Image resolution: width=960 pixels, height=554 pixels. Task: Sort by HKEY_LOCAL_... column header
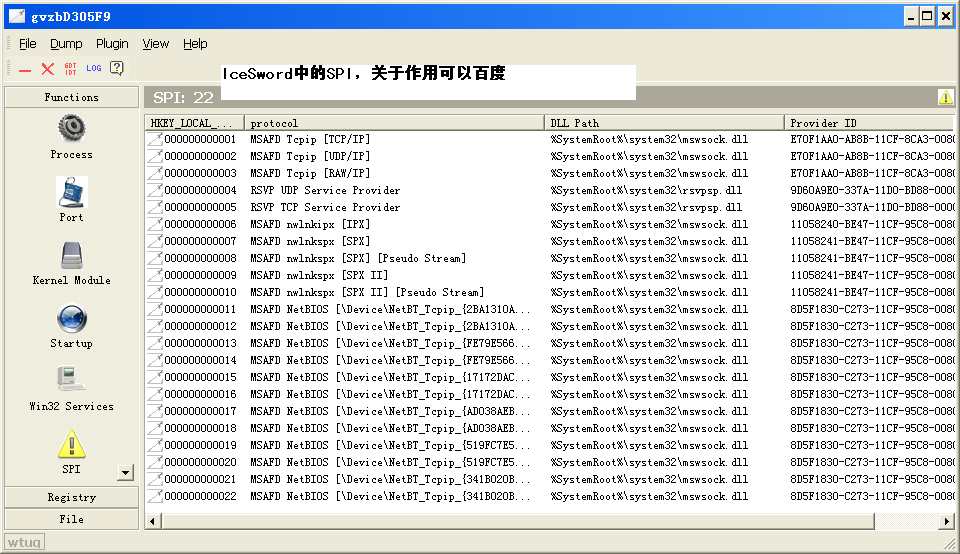(195, 123)
